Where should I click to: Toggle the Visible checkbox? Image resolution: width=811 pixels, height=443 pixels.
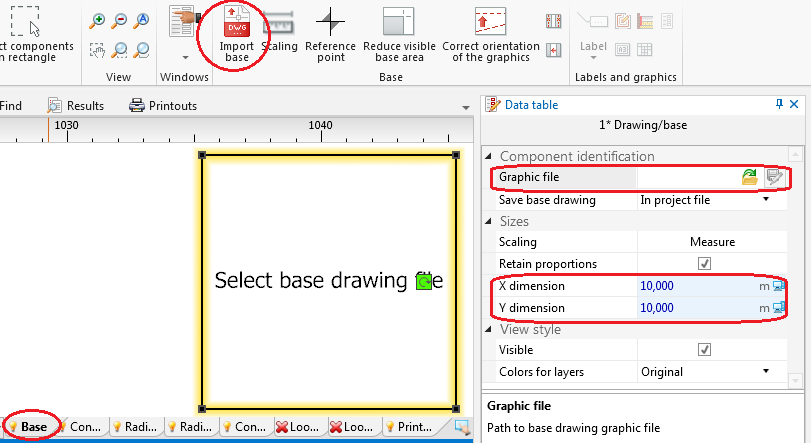[x=704, y=350]
